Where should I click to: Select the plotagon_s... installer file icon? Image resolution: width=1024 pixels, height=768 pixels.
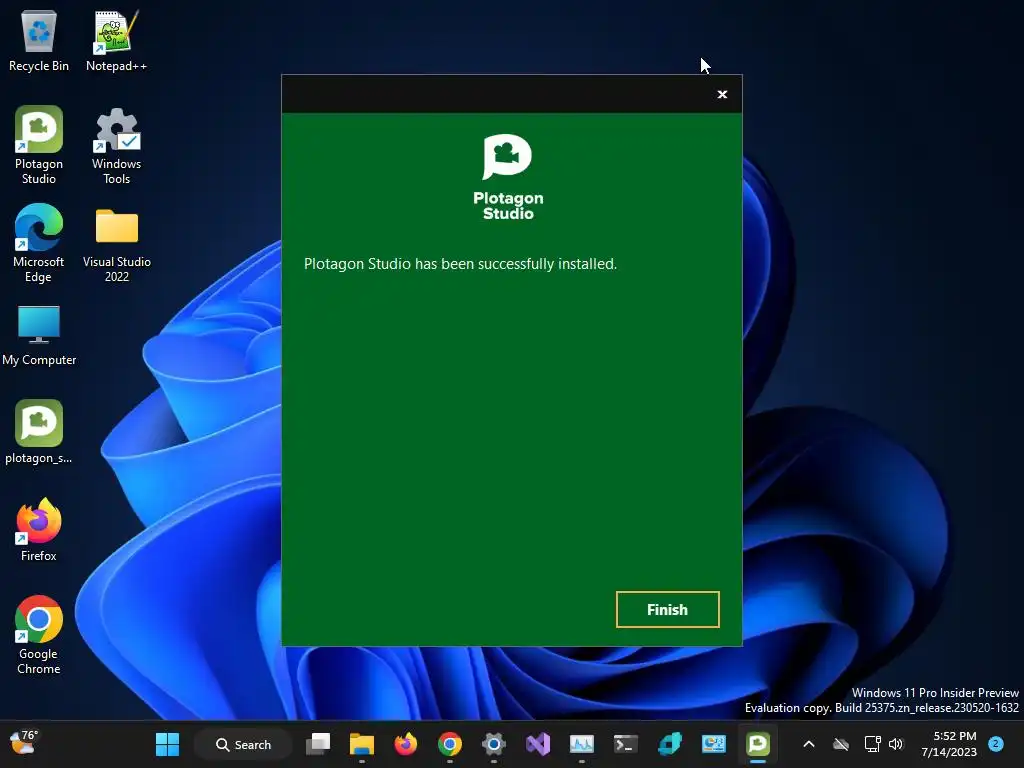(39, 432)
